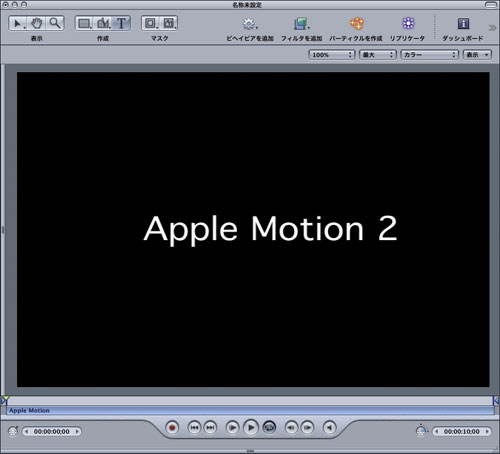The height and width of the screenshot is (454, 500).
Task: Toggle audio mute speaker button
Action: pyautogui.click(x=329, y=428)
